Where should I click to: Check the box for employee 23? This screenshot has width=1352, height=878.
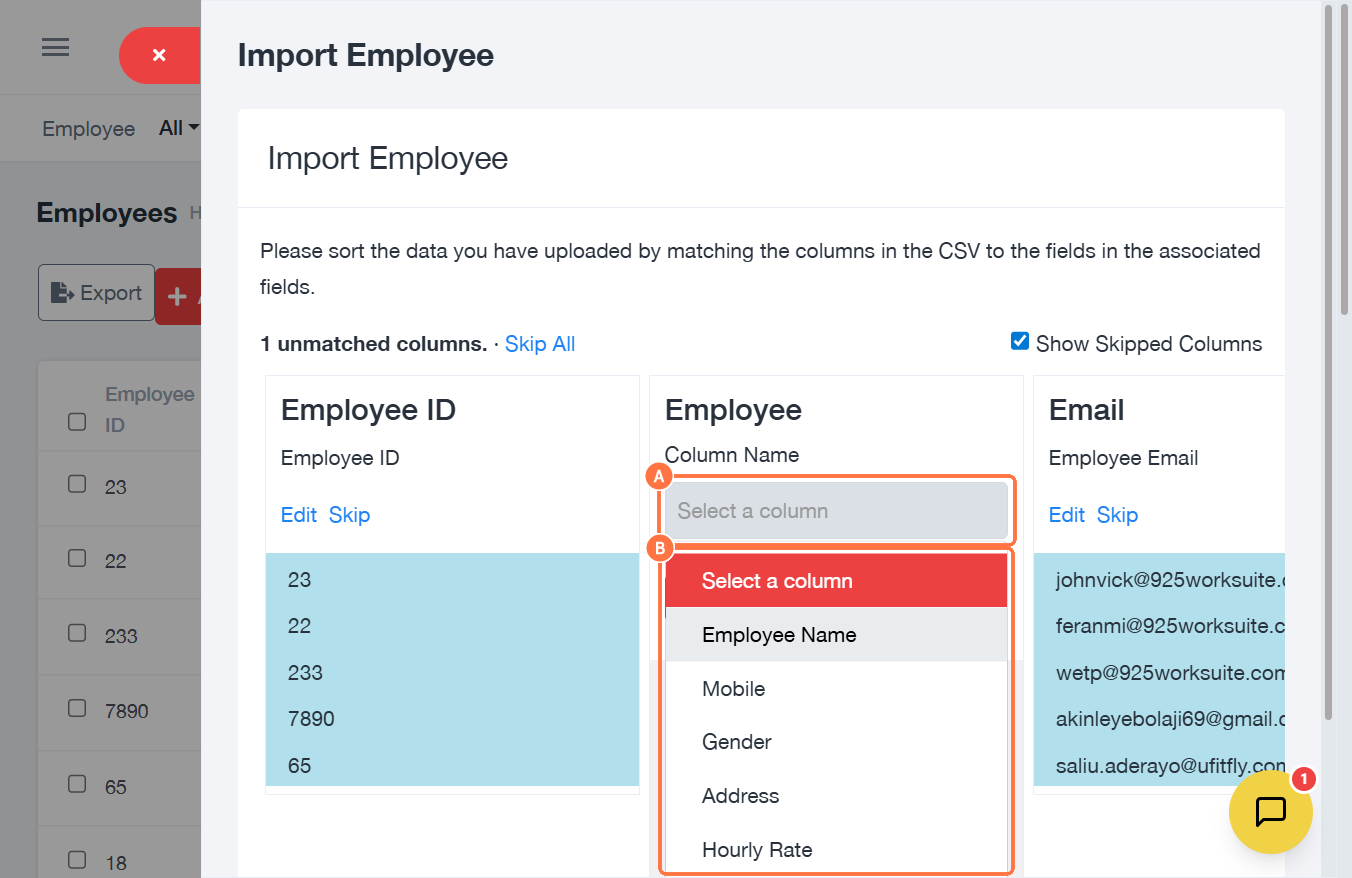pos(77,484)
